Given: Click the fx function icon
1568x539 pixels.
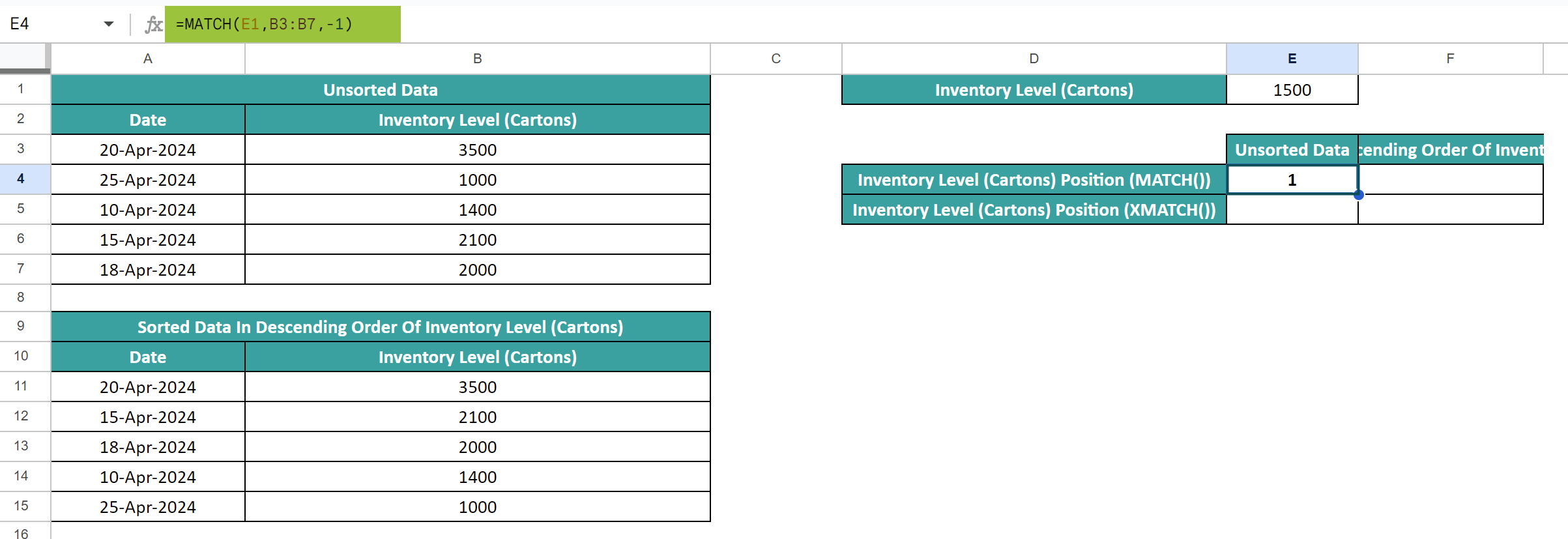Looking at the screenshot, I should (x=153, y=25).
